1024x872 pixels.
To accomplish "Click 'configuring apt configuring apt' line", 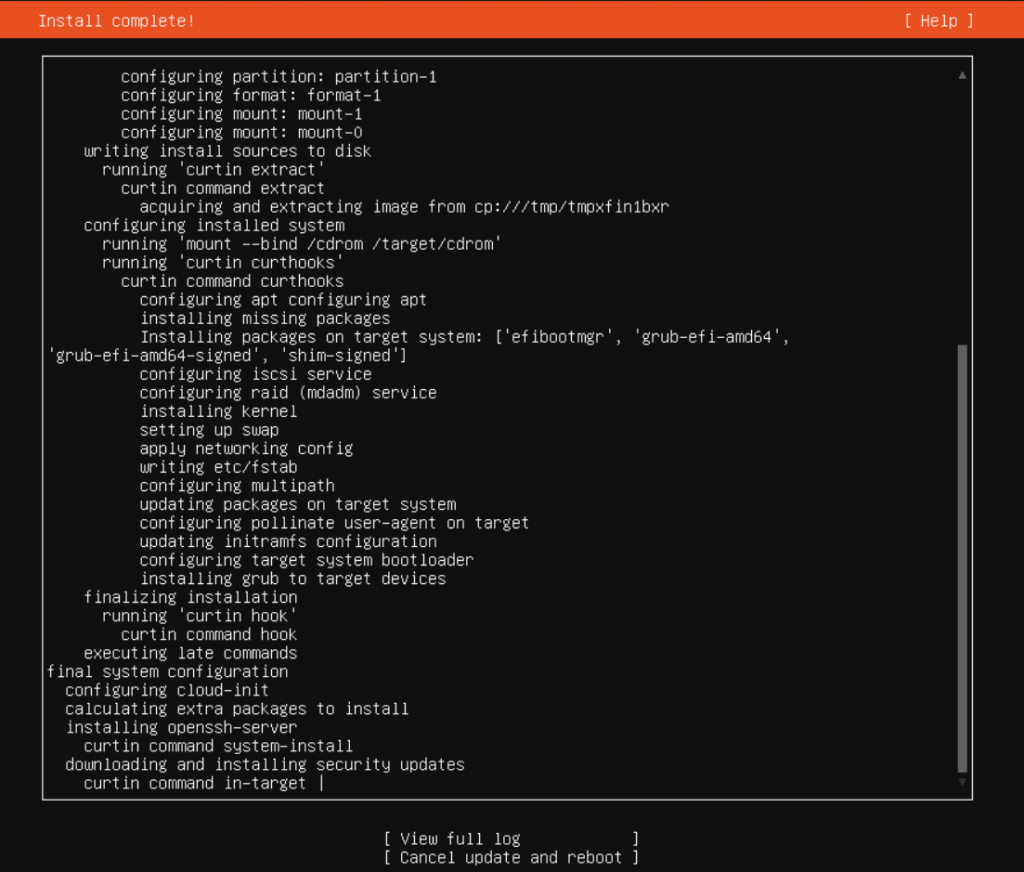I will tap(283, 300).
